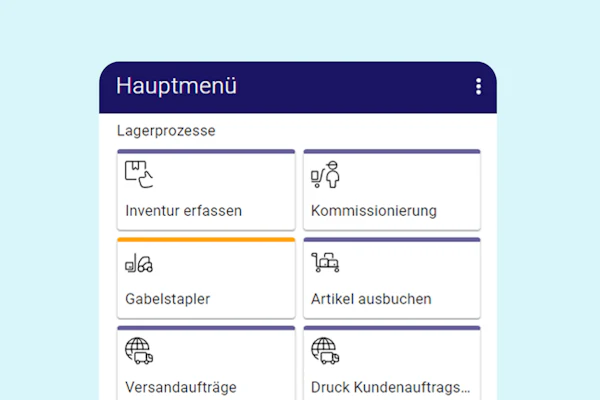The height and width of the screenshot is (400, 600).
Task: Open the Inventur erfassen tile
Action: (x=206, y=190)
